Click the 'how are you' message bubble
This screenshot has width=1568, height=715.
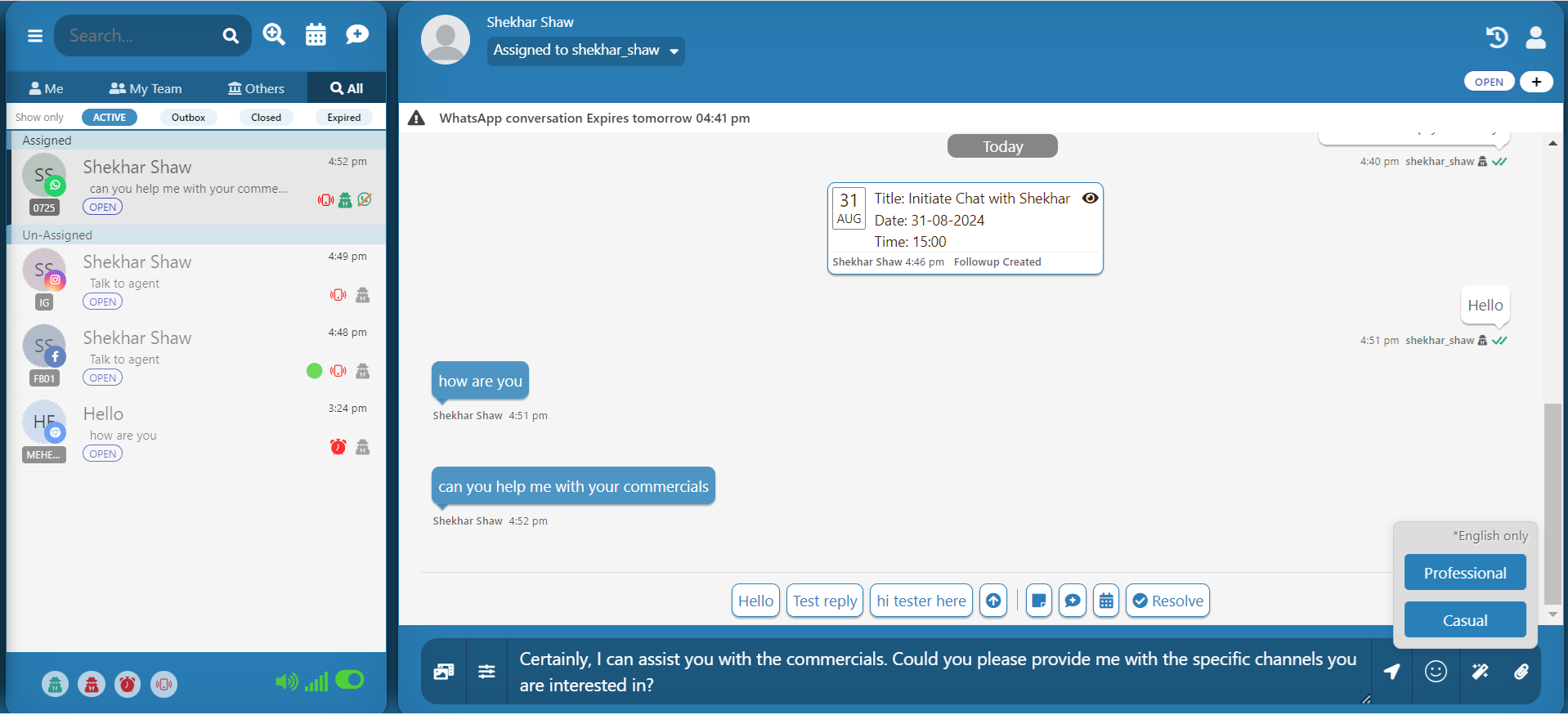click(x=480, y=381)
